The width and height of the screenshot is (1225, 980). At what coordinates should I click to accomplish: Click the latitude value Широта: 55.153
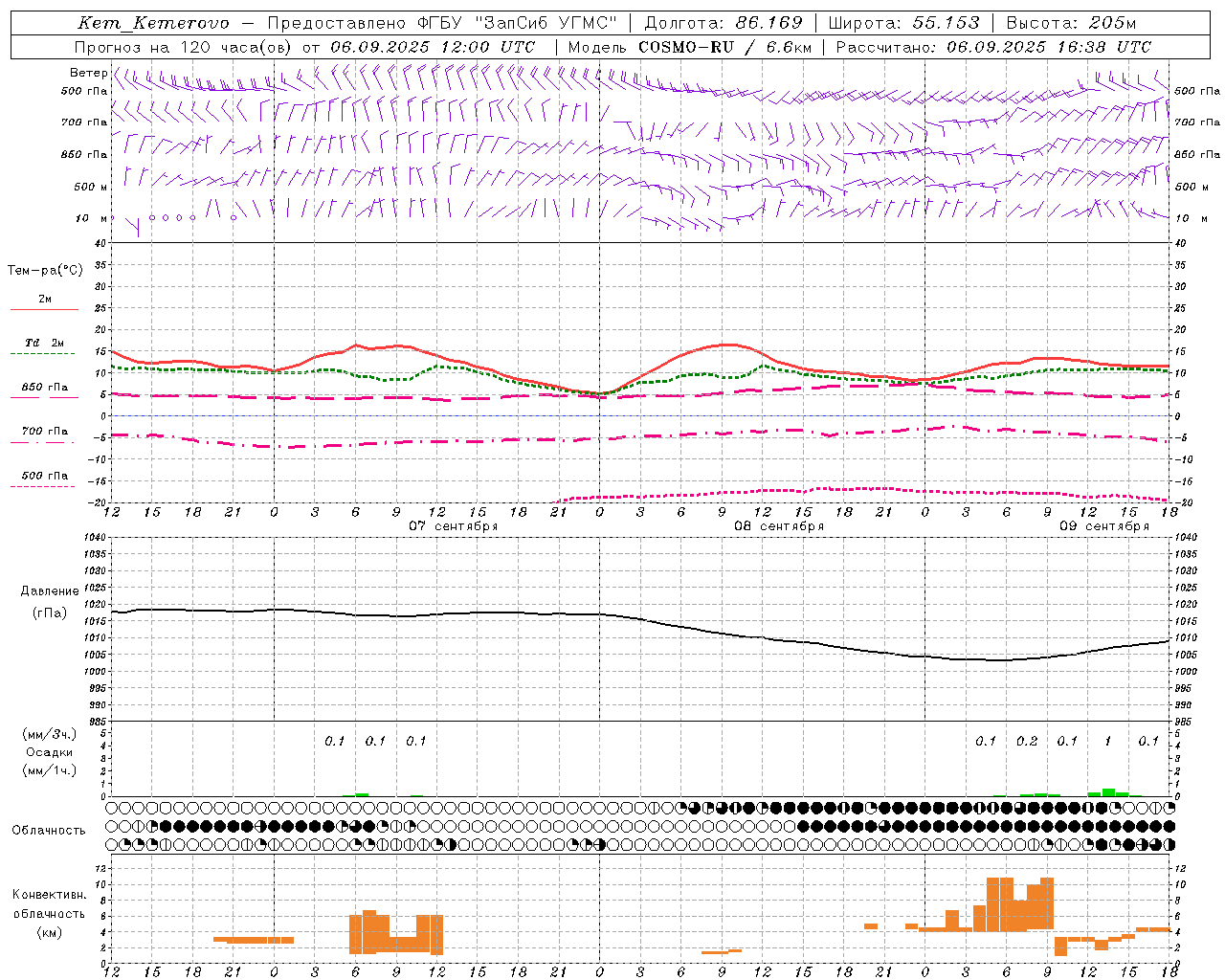tap(904, 23)
